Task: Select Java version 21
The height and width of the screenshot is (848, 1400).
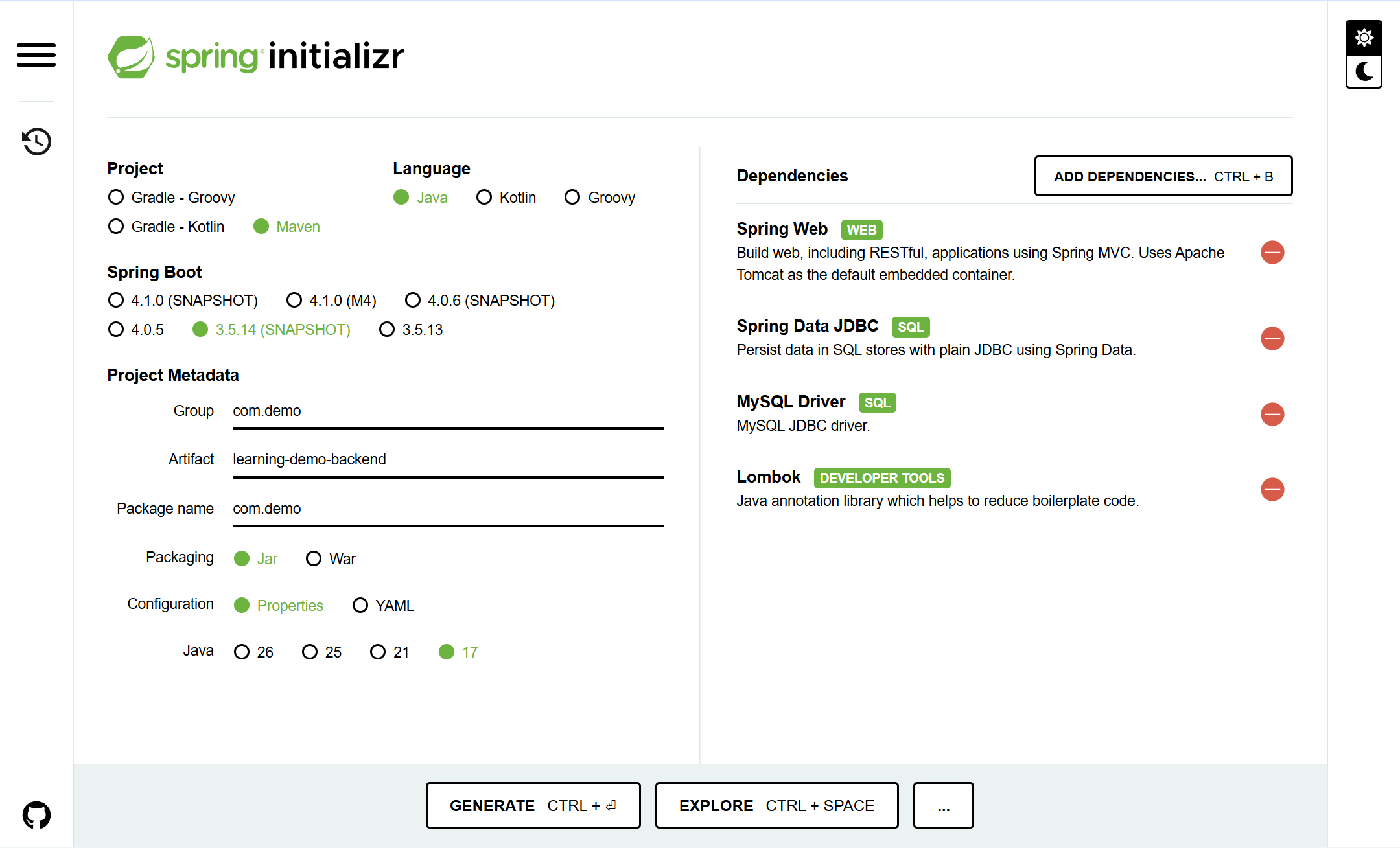Action: (x=378, y=652)
